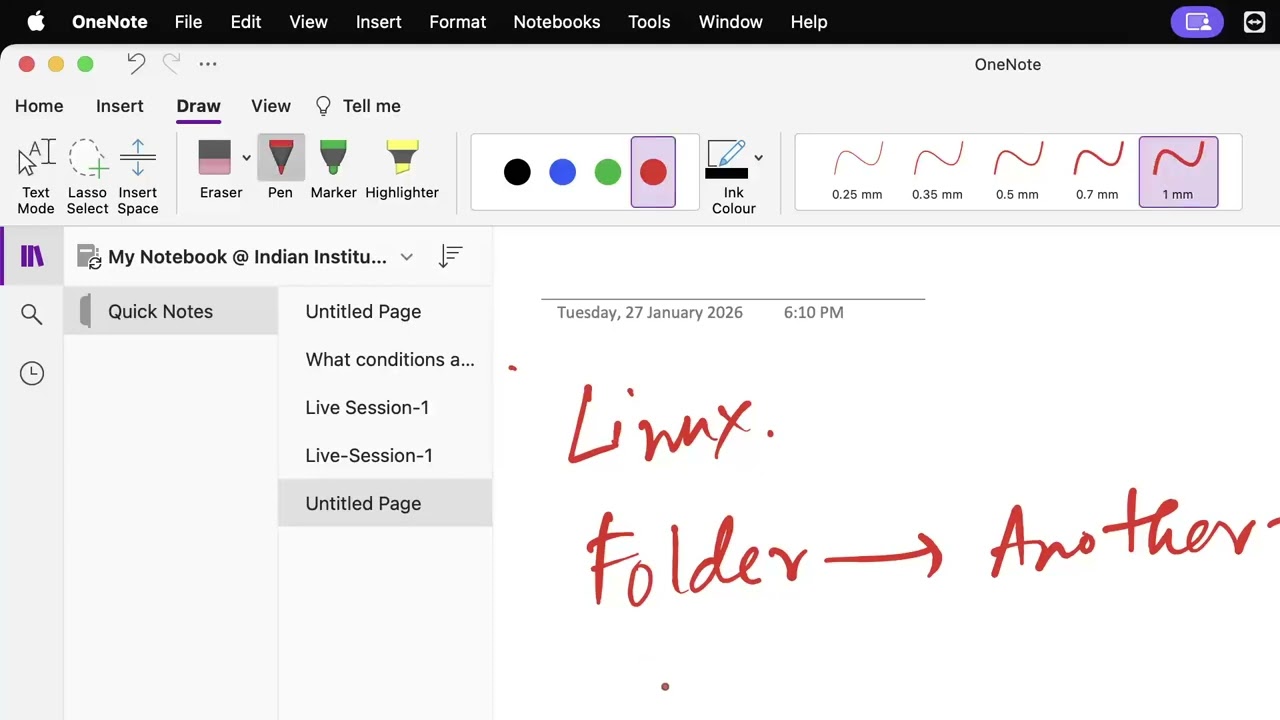The width and height of the screenshot is (1280, 720).
Task: Open Search in the sidebar
Action: tap(32, 315)
